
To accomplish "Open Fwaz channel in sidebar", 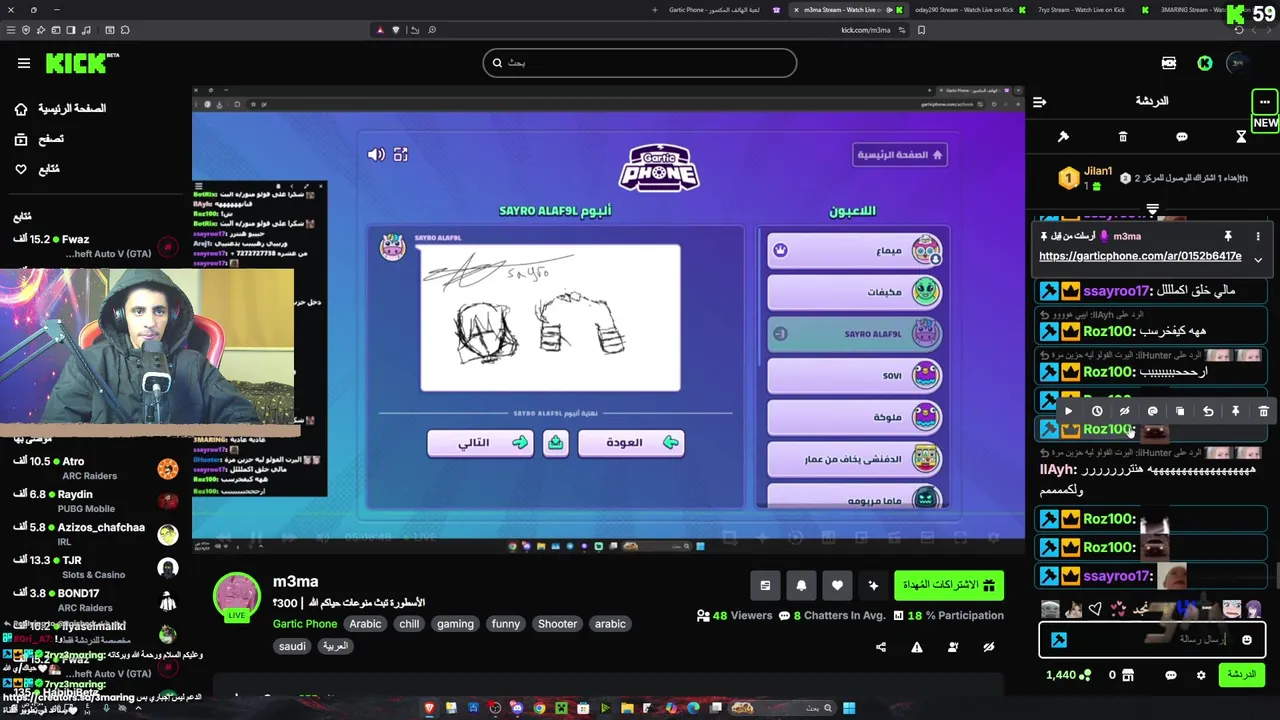I will pos(95,246).
